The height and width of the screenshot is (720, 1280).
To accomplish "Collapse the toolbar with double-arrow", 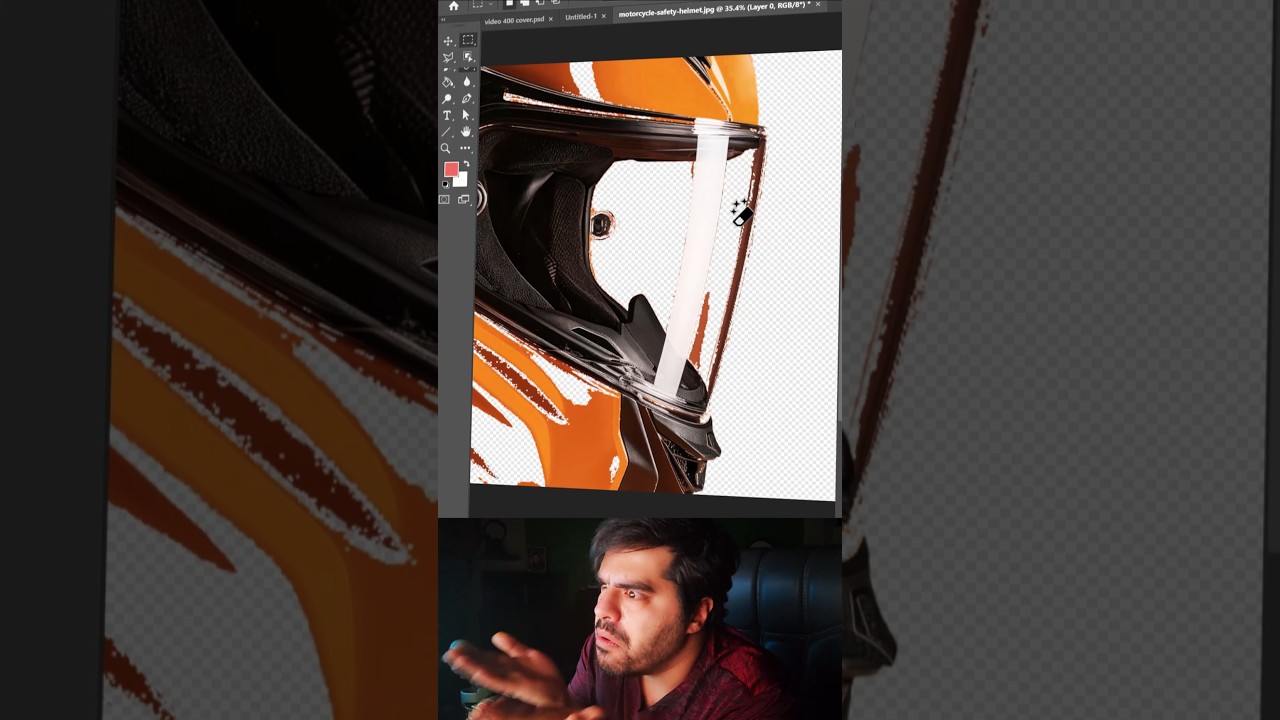I will (443, 20).
